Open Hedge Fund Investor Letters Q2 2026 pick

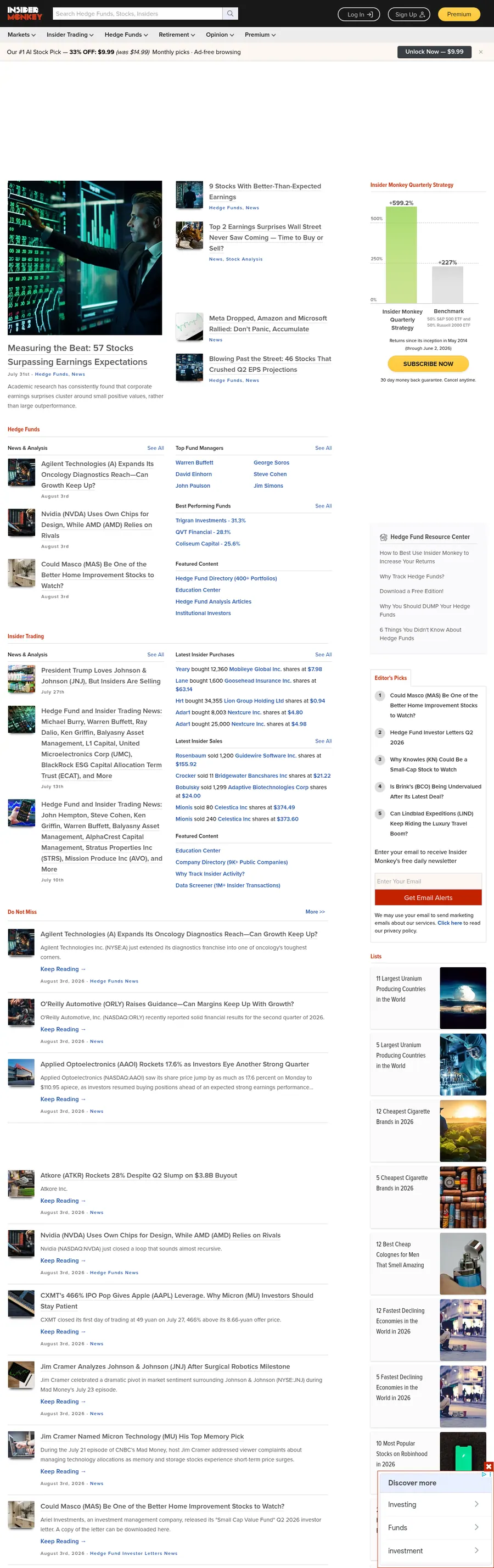[x=431, y=737]
